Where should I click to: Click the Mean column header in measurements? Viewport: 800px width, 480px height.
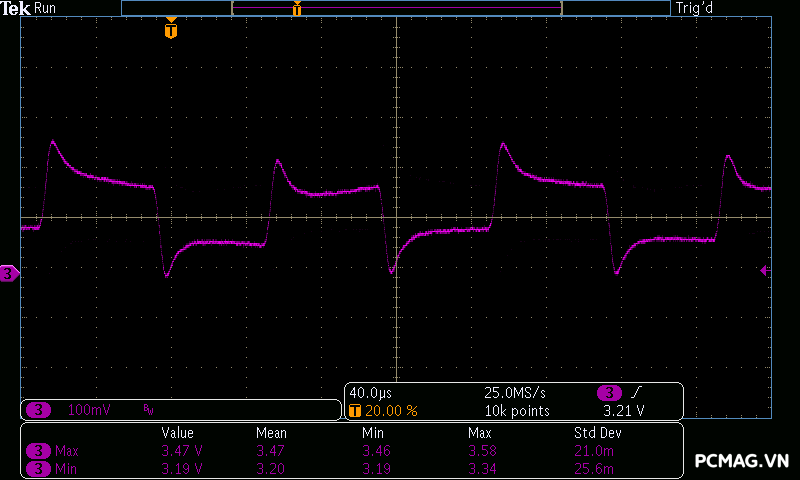point(271,433)
